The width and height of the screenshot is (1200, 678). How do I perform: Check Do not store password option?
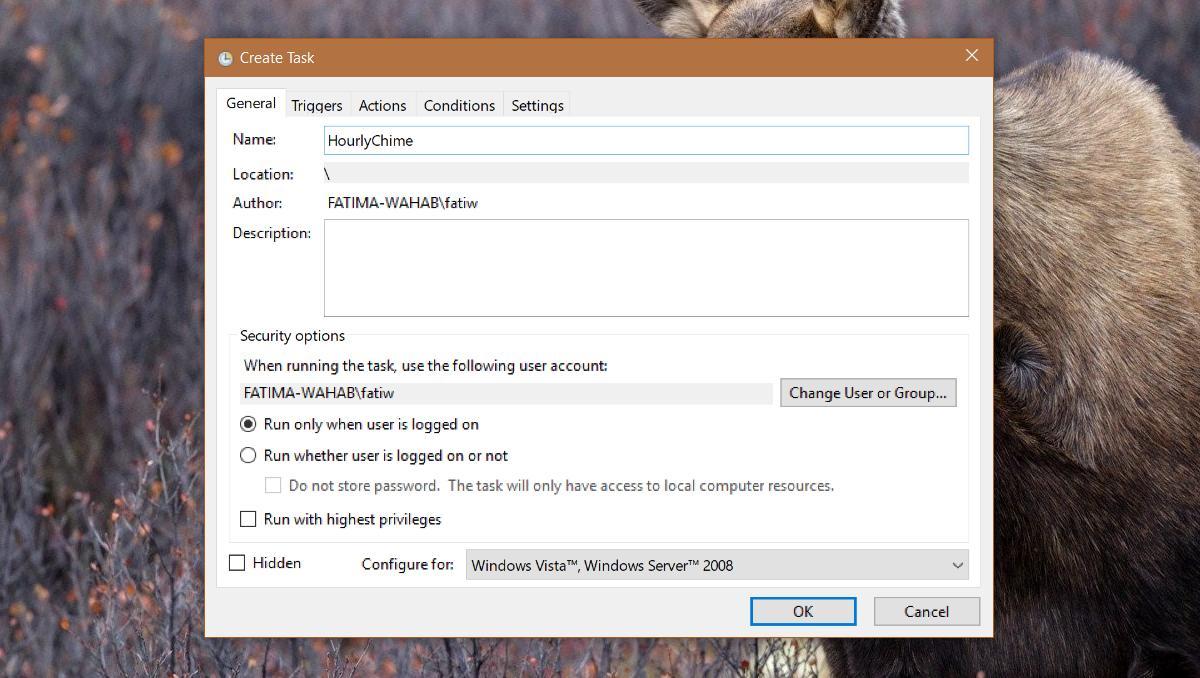[x=273, y=485]
